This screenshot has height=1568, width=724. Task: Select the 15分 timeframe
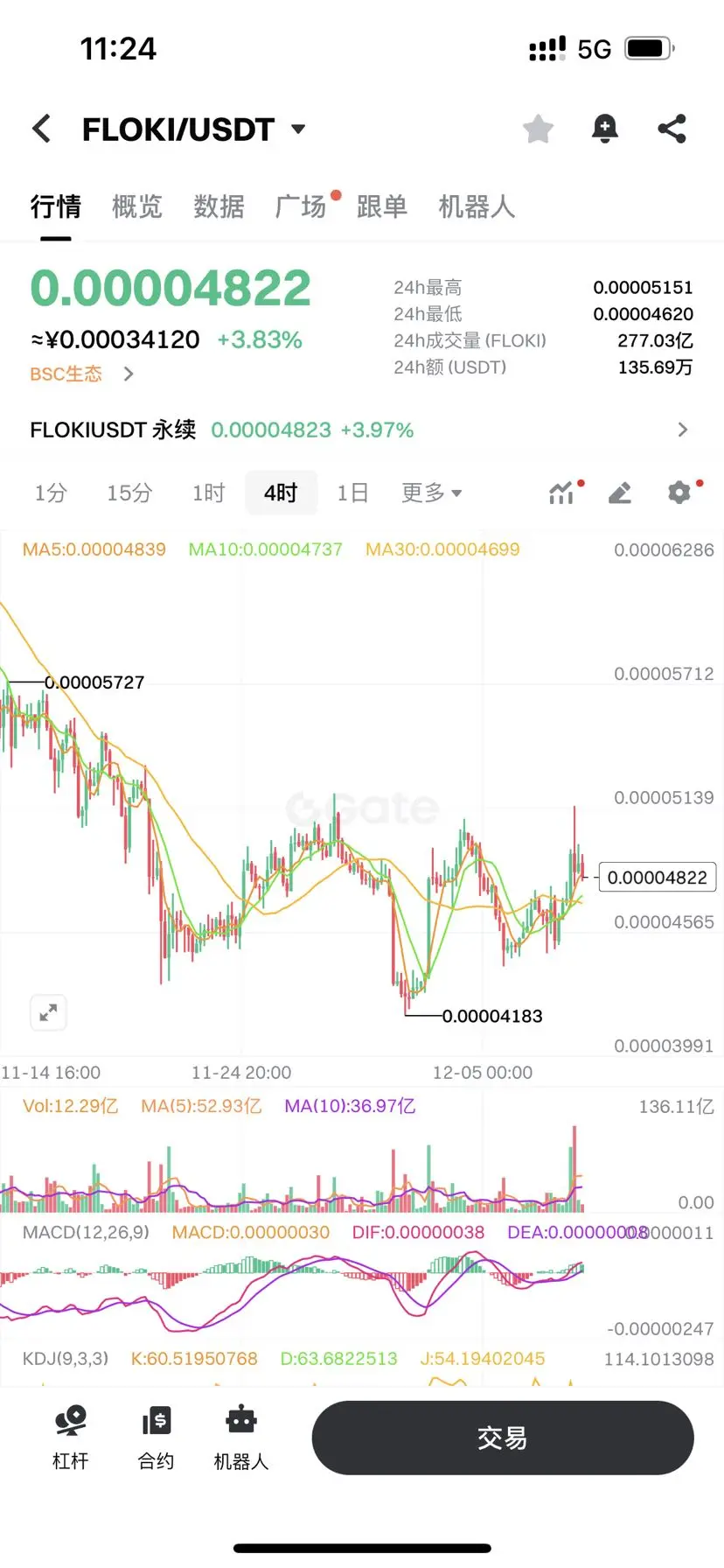tap(129, 493)
